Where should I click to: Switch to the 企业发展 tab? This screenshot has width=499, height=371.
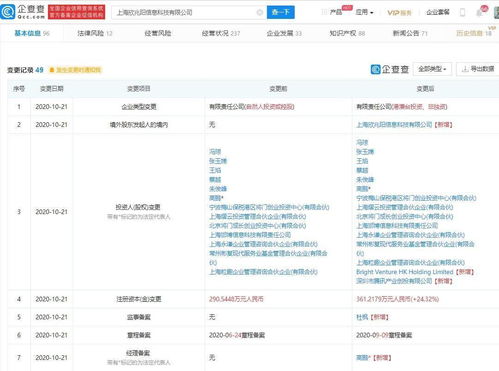(x=284, y=33)
